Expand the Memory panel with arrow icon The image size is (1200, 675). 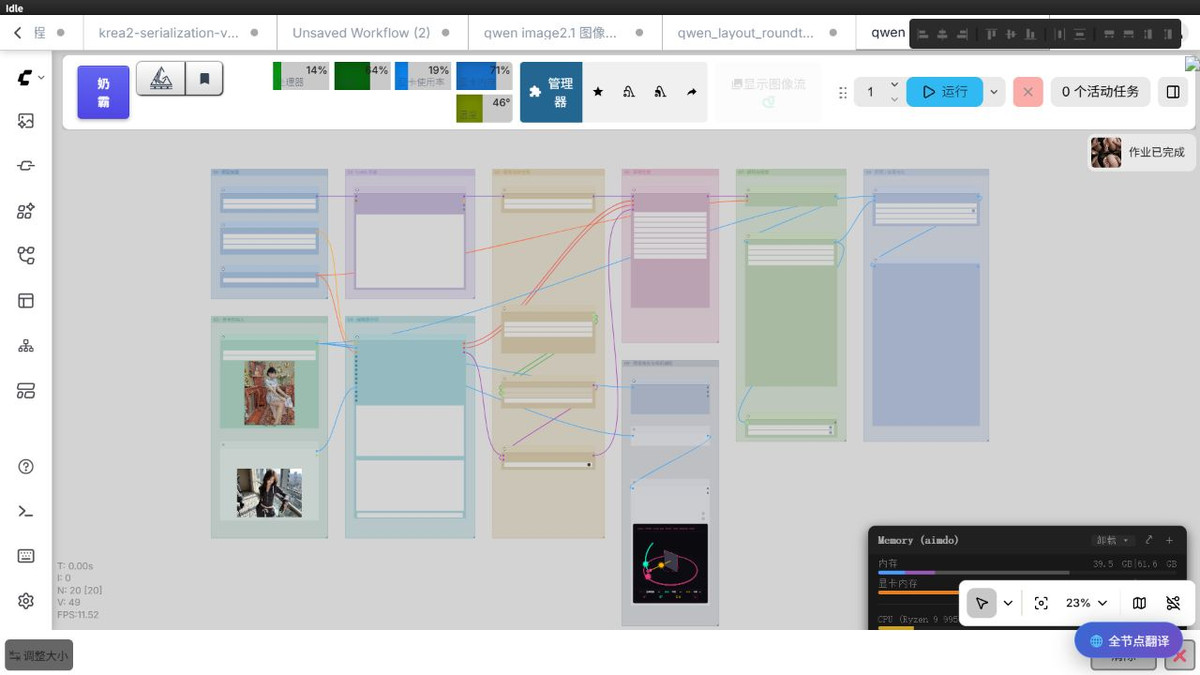point(1149,540)
